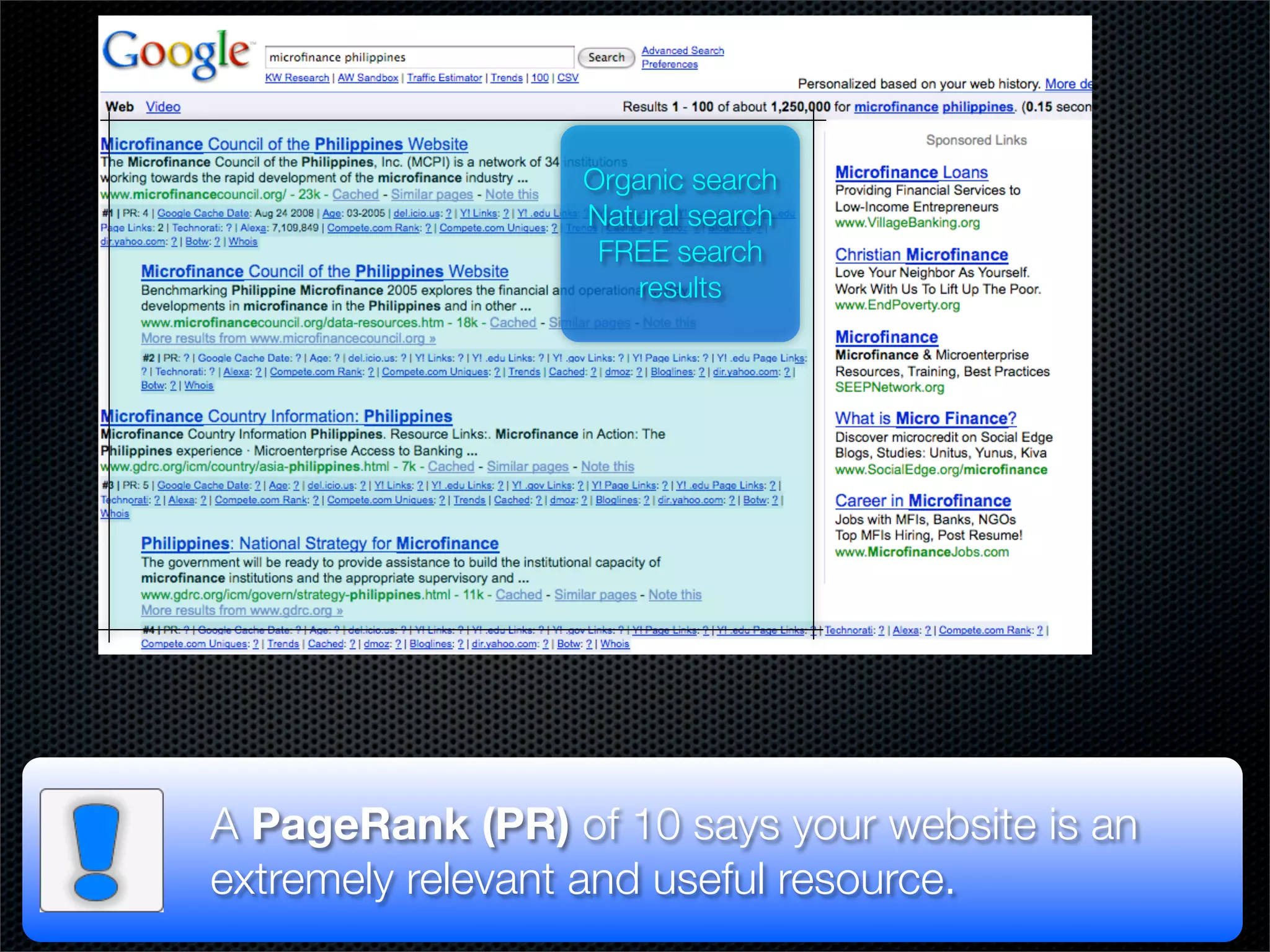Click Alexa link in result #2 stats
The height and width of the screenshot is (952, 1270).
pos(237,372)
